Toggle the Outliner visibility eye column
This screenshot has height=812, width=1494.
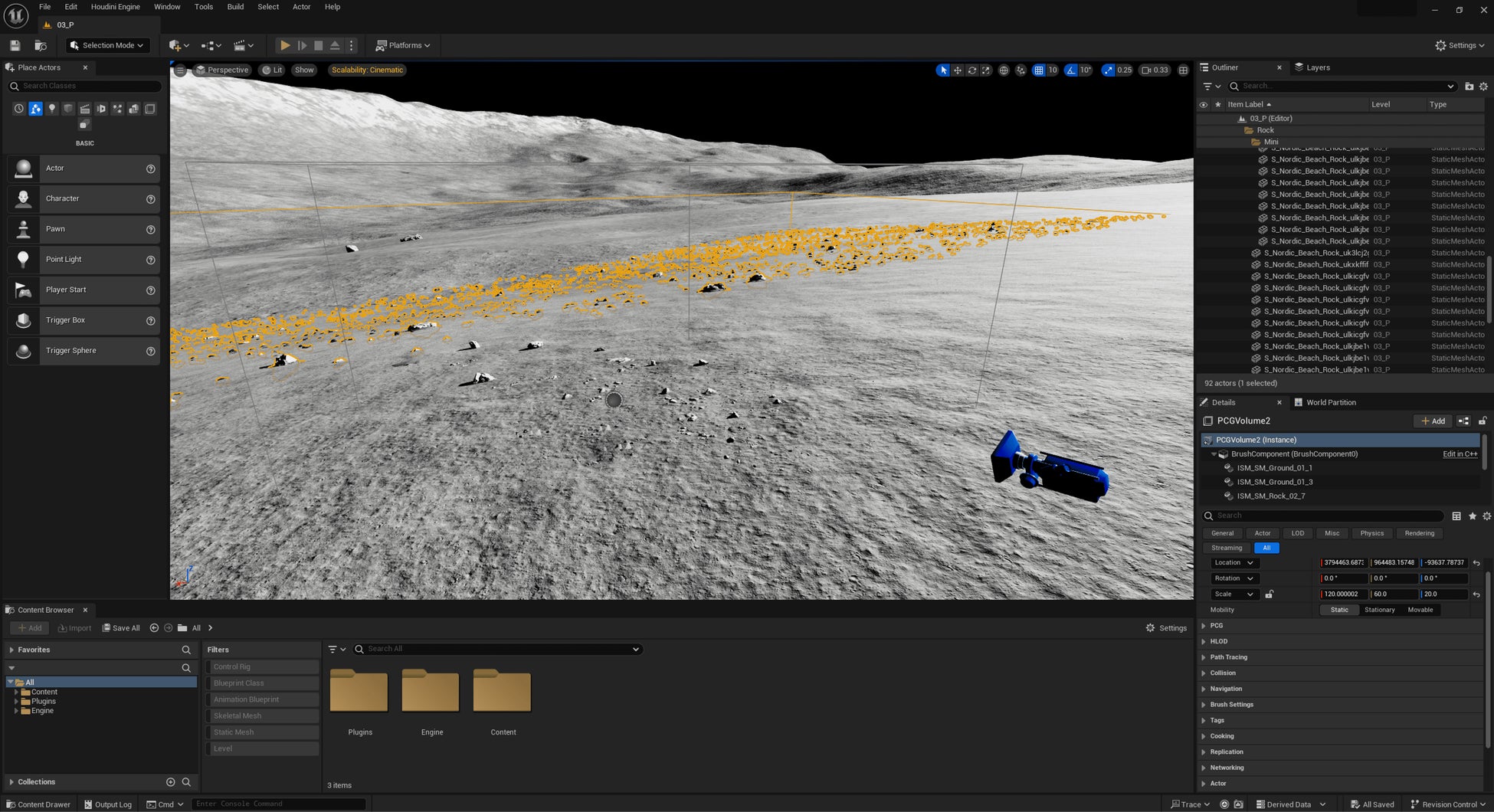coord(1204,105)
